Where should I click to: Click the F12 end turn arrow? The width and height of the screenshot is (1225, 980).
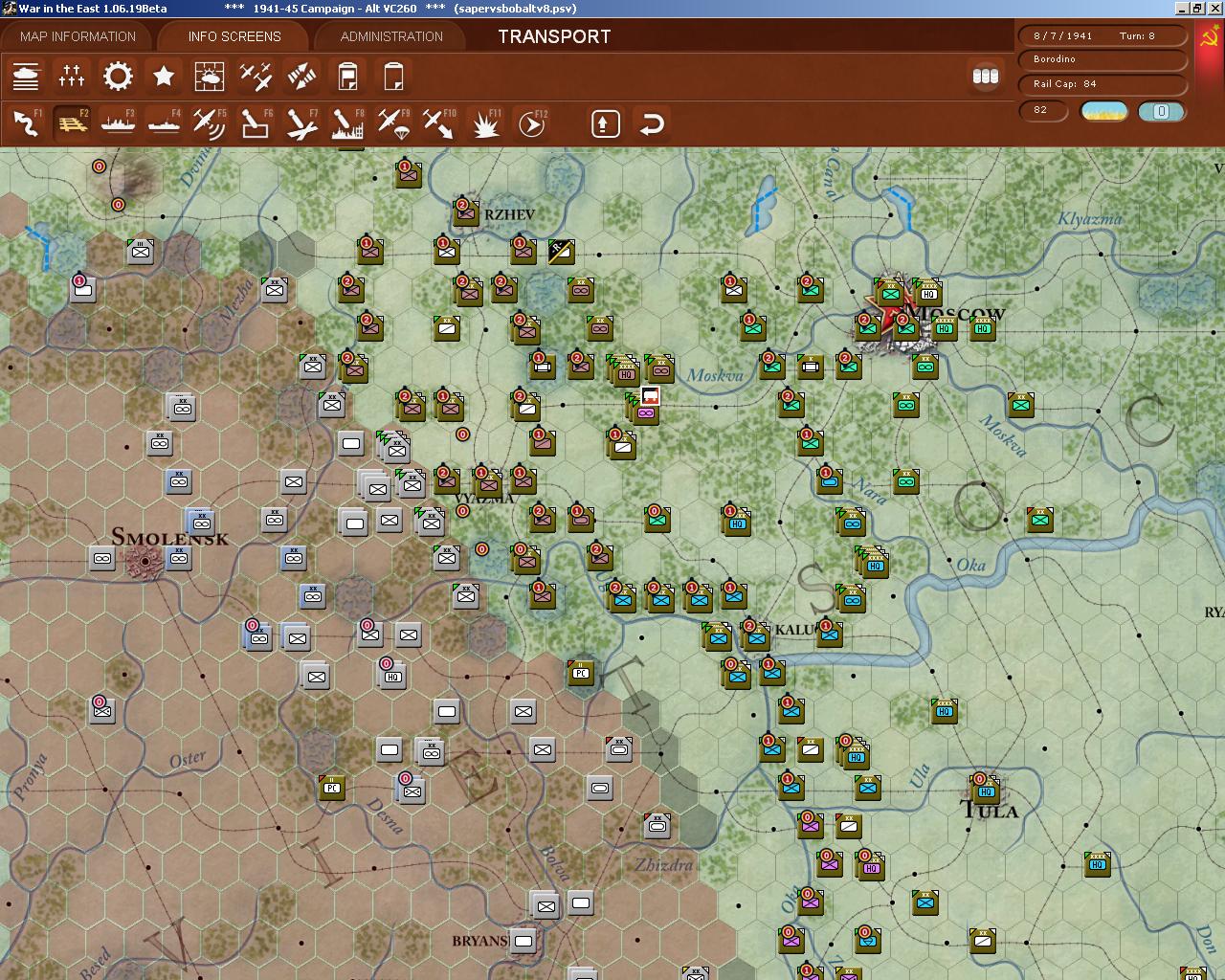pyautogui.click(x=531, y=123)
